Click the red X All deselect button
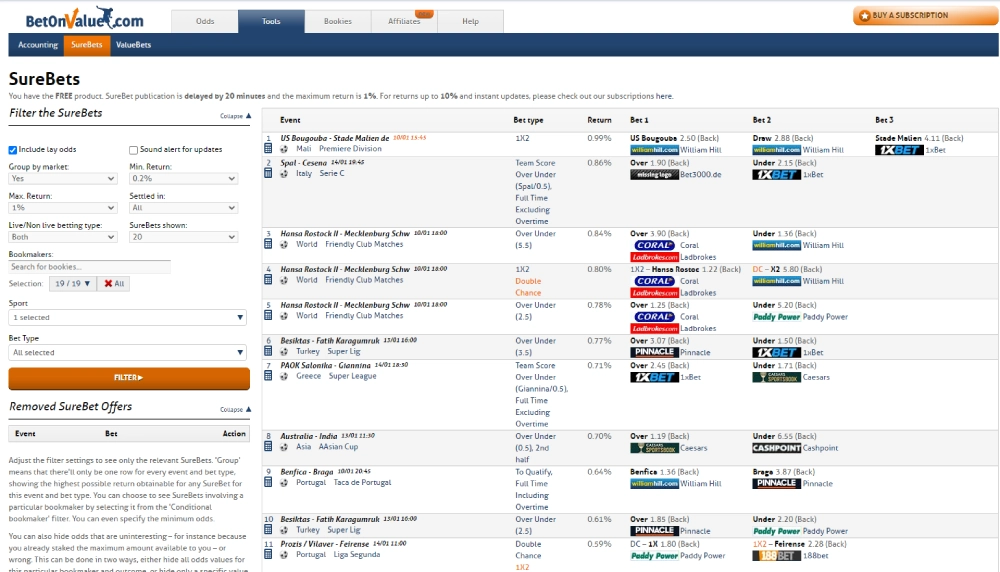The width and height of the screenshot is (1000, 572). point(114,284)
